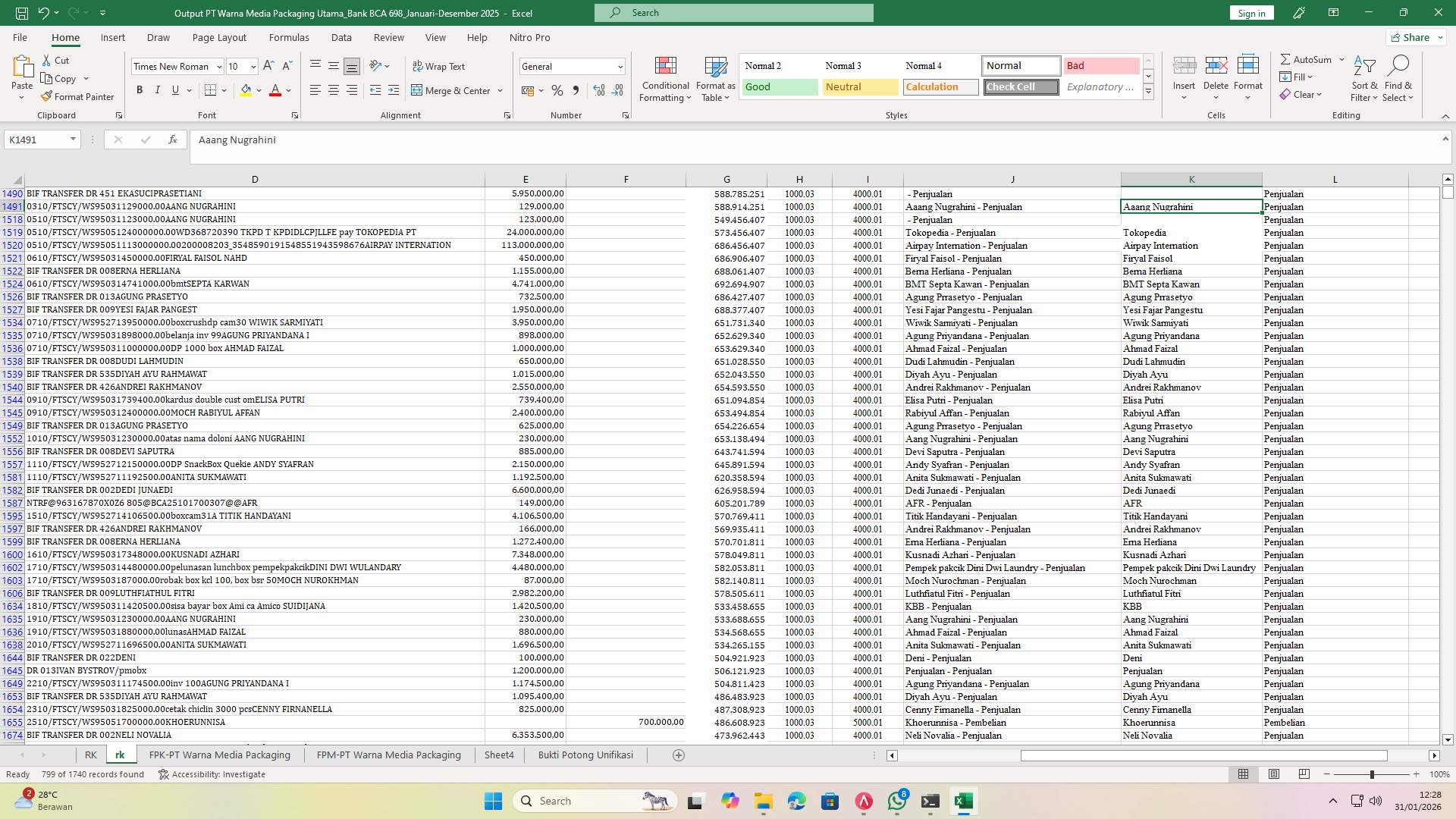Click the Sign in button
1456x819 pixels.
(x=1250, y=12)
